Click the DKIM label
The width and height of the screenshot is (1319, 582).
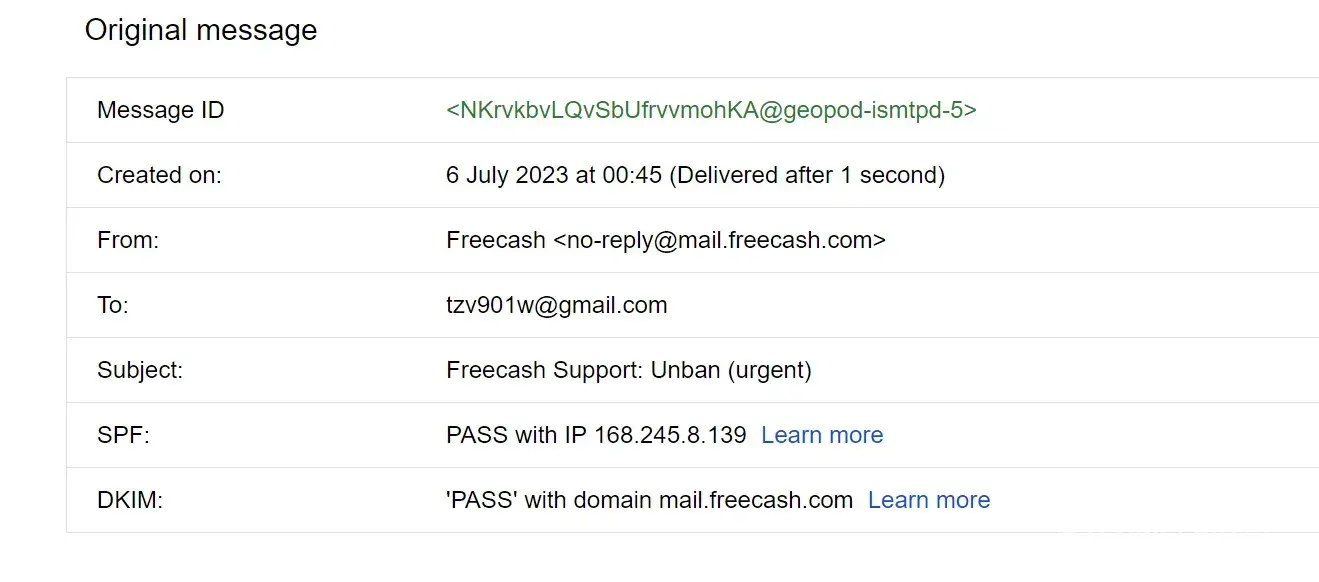(x=130, y=500)
